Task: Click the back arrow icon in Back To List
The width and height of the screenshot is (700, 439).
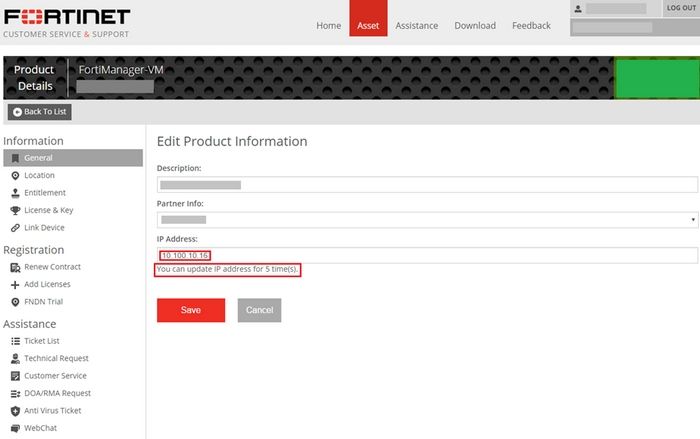Action: pos(17,112)
